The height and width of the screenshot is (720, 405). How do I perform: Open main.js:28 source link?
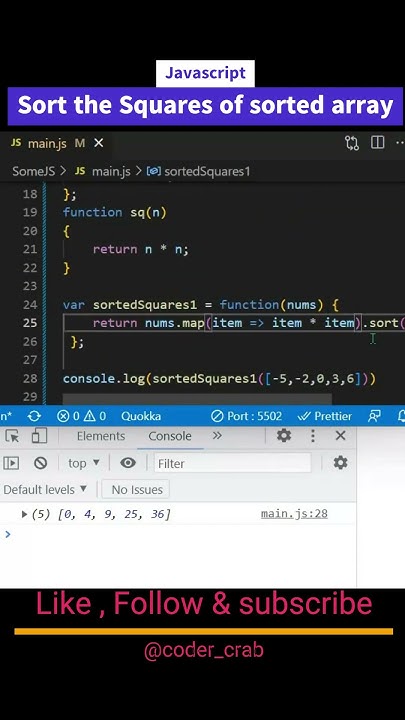294,514
